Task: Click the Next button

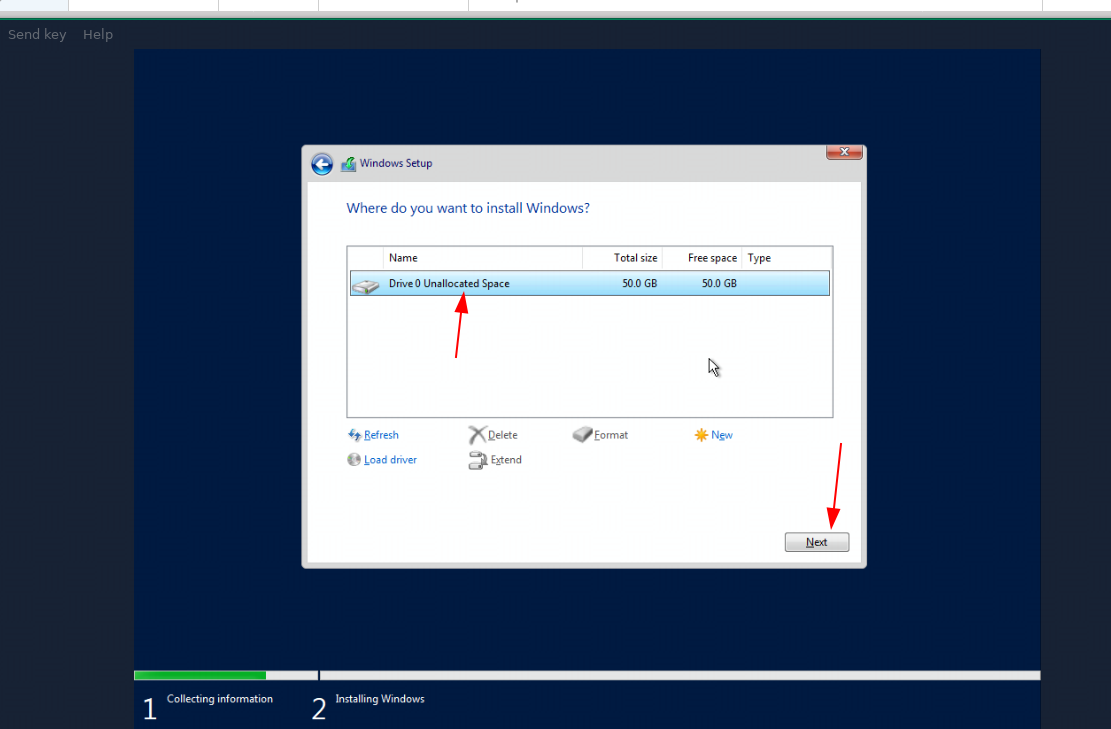Action: click(816, 542)
